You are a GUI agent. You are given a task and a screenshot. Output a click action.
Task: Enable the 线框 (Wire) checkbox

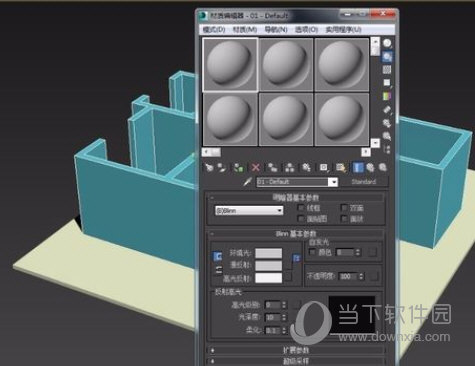300,208
